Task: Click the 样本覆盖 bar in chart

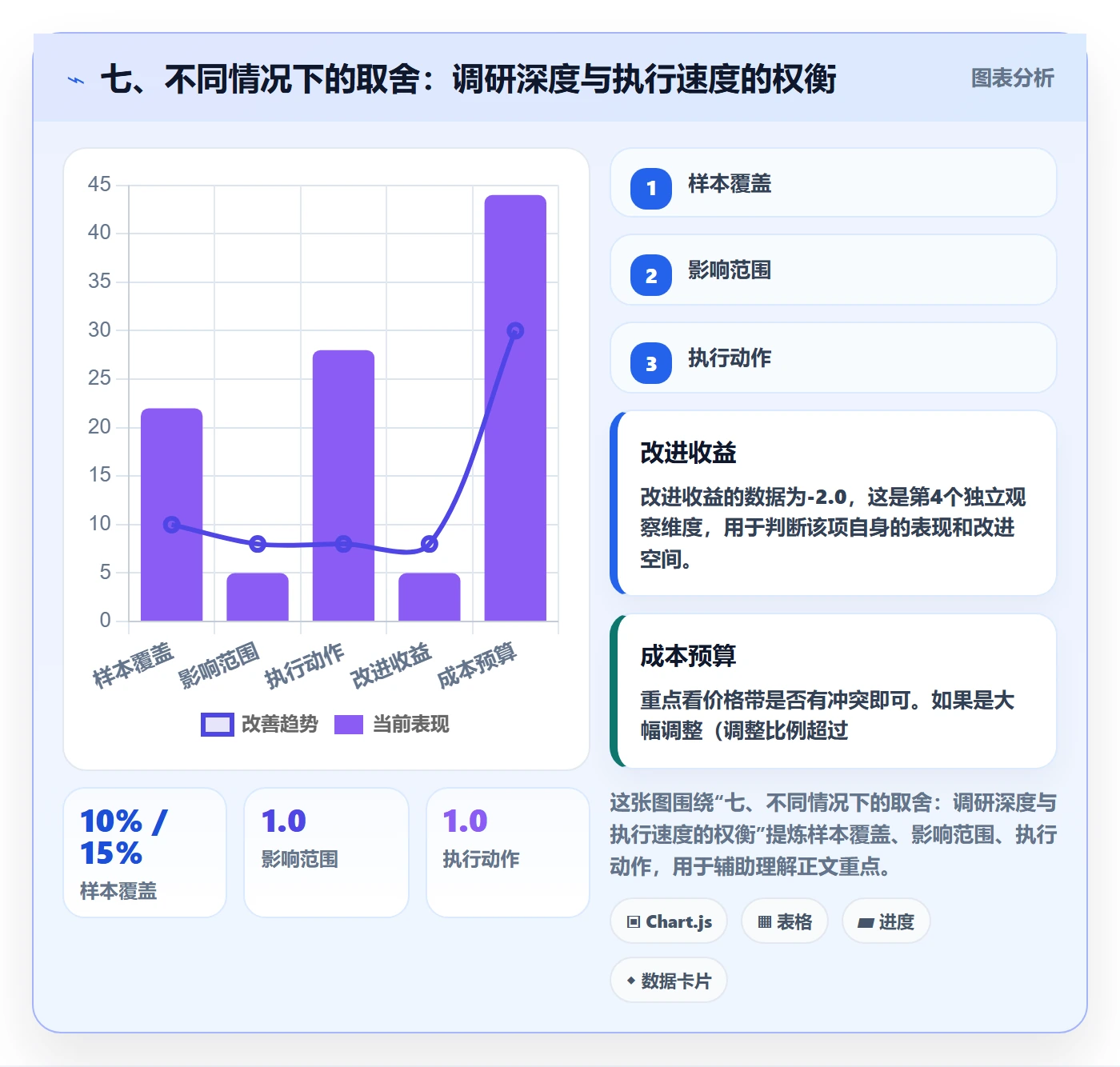Action: point(172,514)
